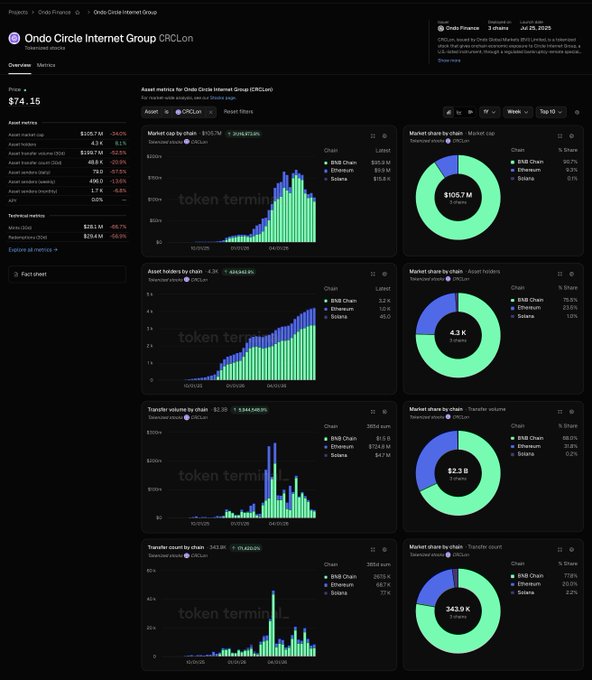Open the 1Y time range dropdown
592x680 pixels.
click(x=489, y=112)
